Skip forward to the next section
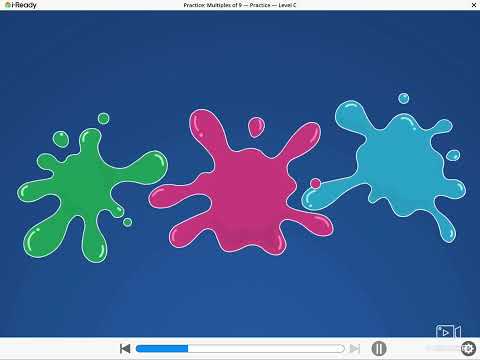 point(355,349)
